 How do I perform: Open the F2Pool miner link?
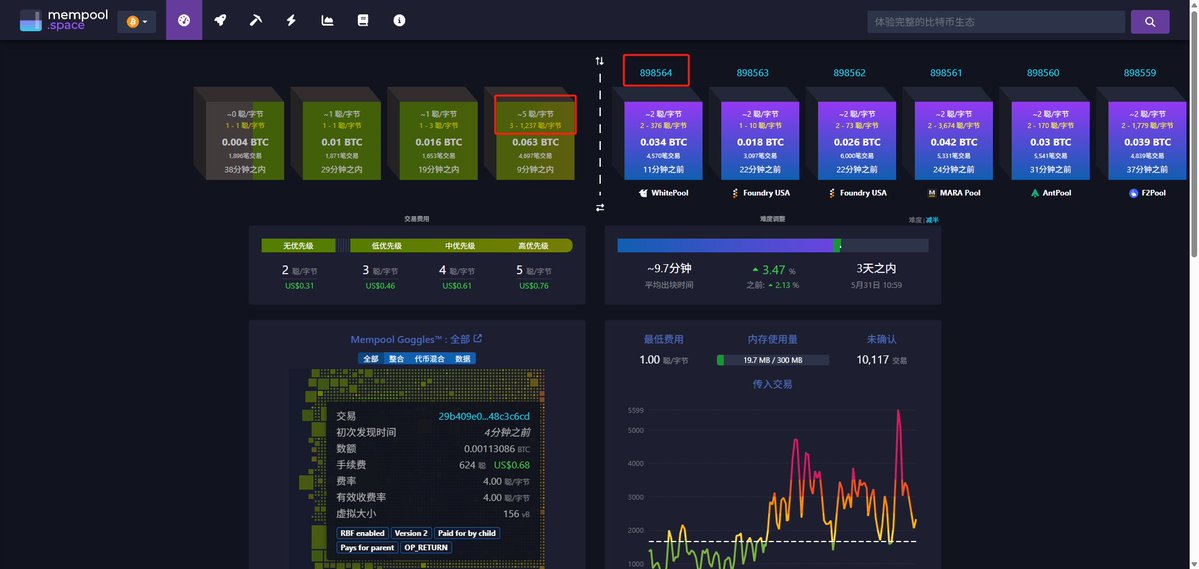[1147, 193]
